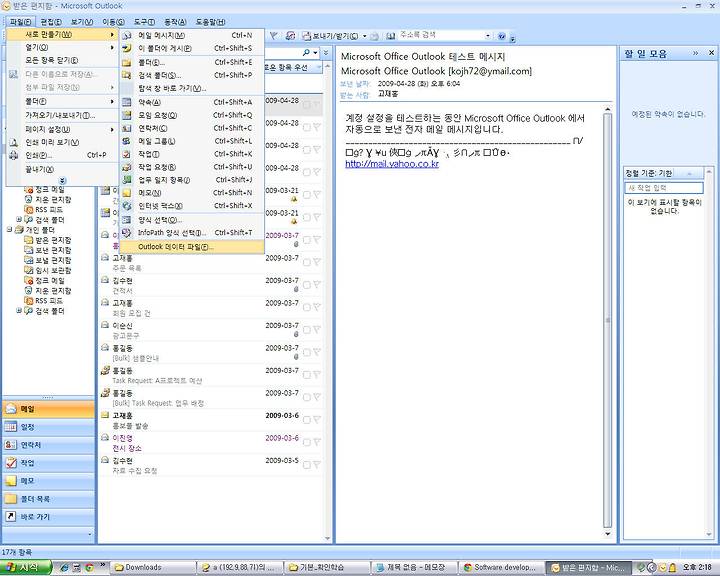Expand the 검색 폴더 node under 개인 폴더
The image size is (720, 576).
pyautogui.click(x=19, y=311)
